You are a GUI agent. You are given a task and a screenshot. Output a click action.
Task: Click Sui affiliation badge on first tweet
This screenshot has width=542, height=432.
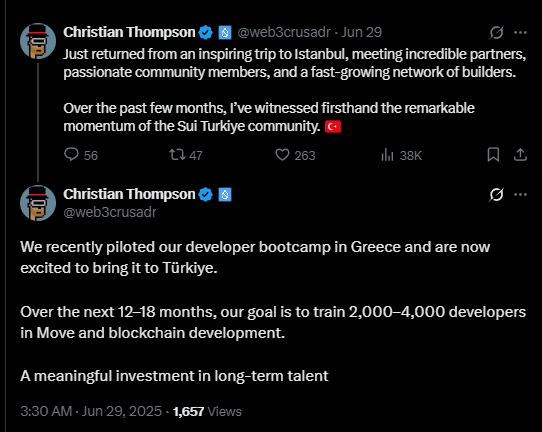pos(225,33)
